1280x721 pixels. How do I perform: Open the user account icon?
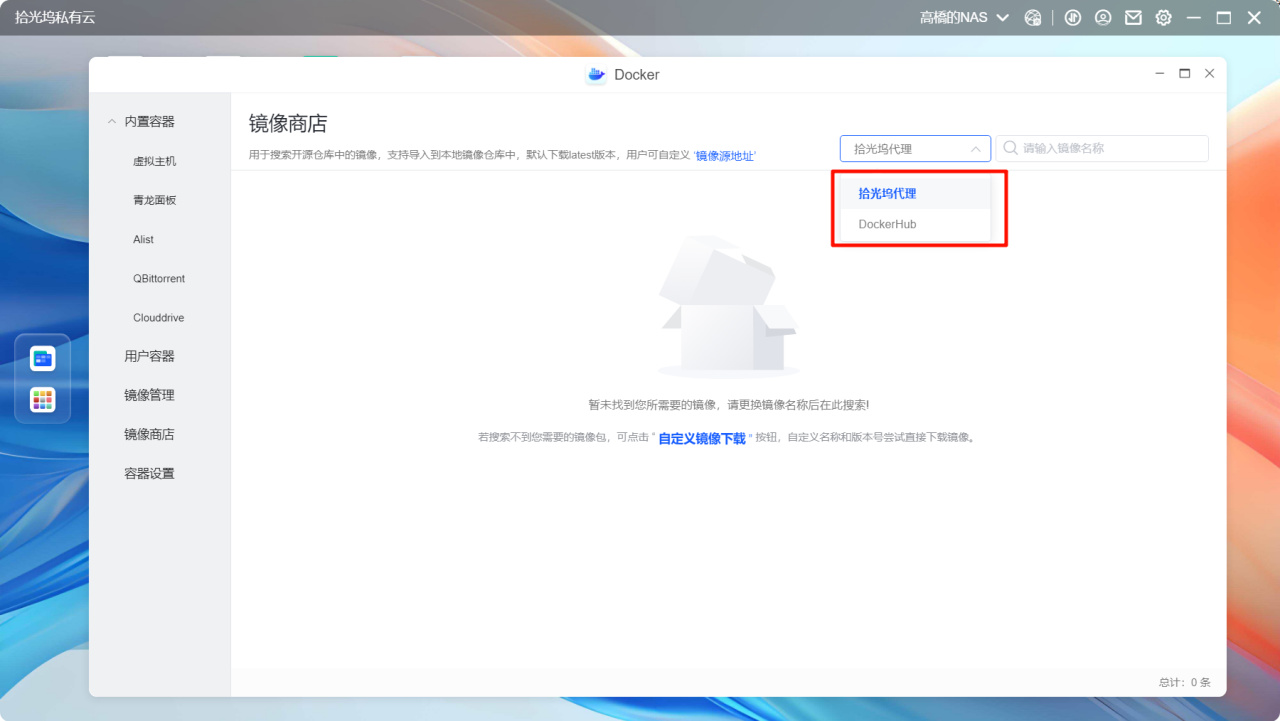click(x=1103, y=18)
